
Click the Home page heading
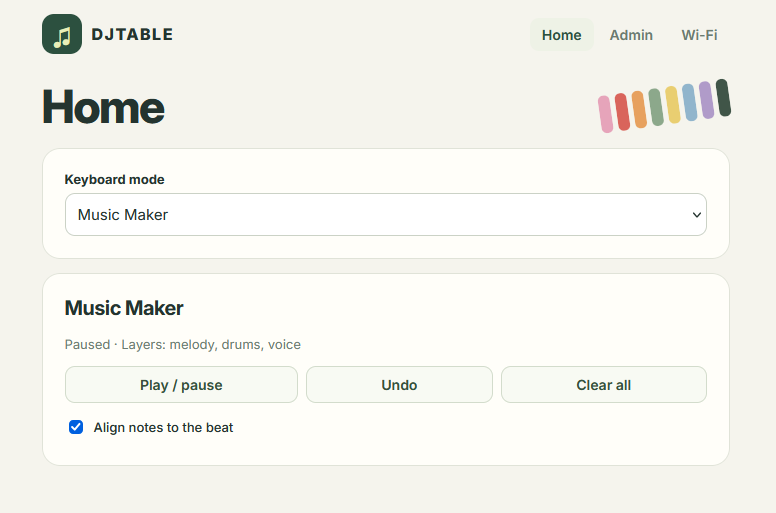point(103,107)
